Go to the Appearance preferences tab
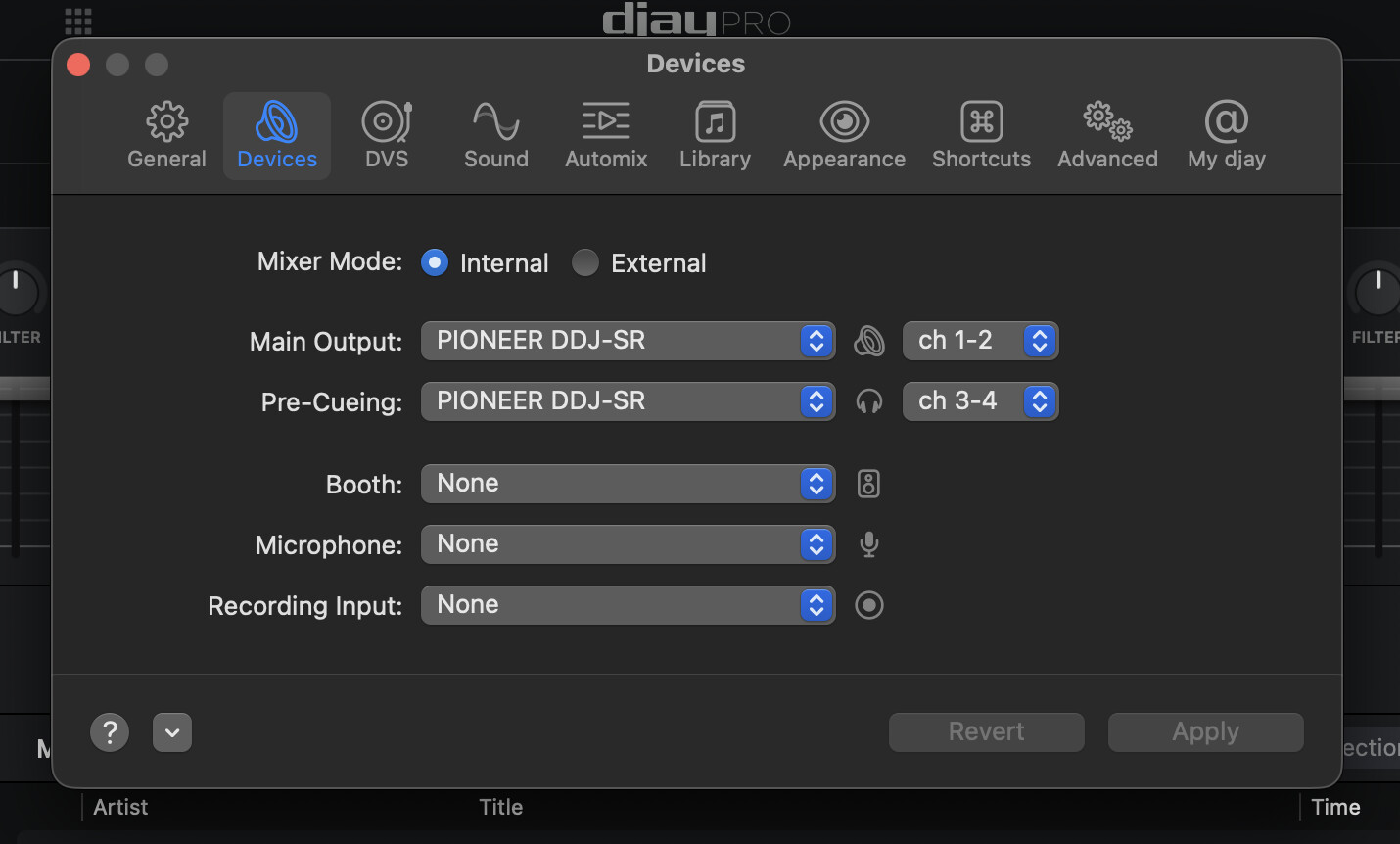The width and height of the screenshot is (1400, 844). pyautogui.click(x=844, y=135)
